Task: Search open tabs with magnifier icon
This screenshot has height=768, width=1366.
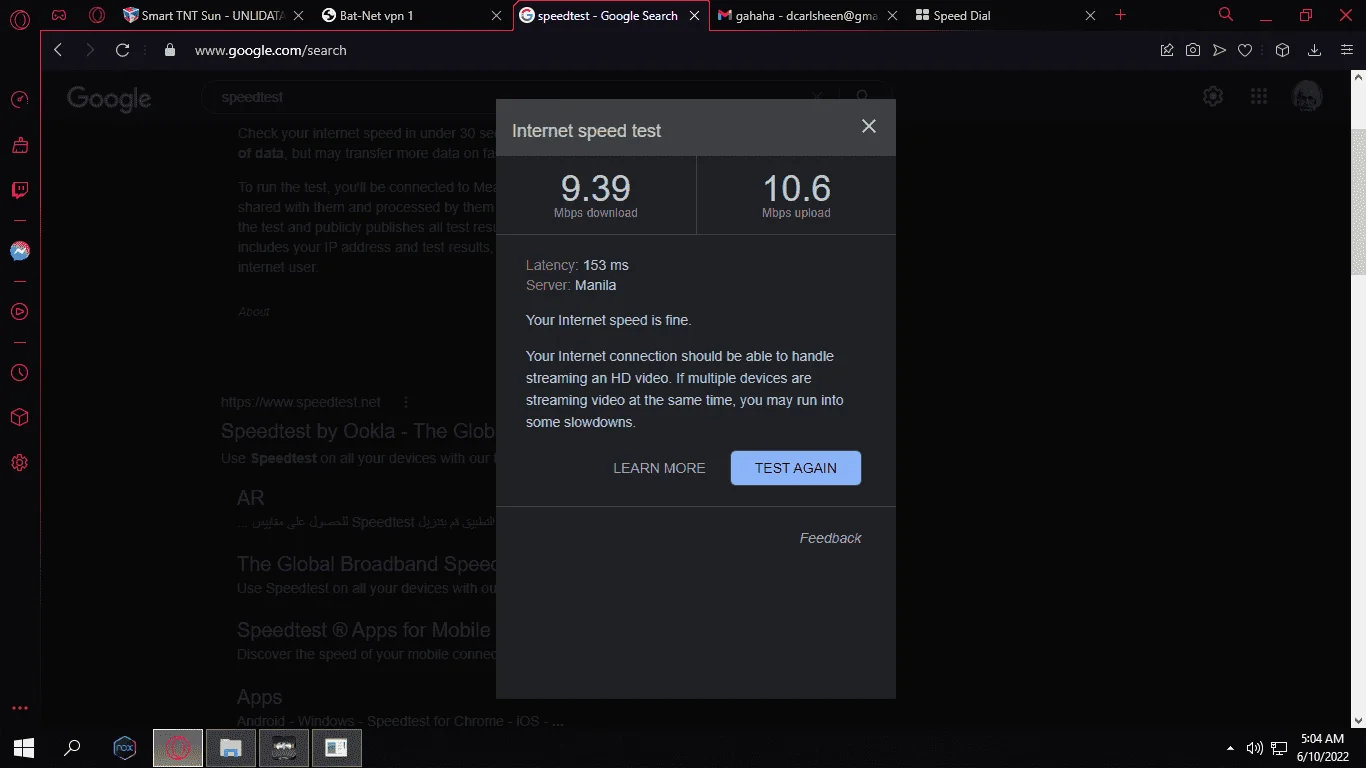Action: tap(1226, 15)
